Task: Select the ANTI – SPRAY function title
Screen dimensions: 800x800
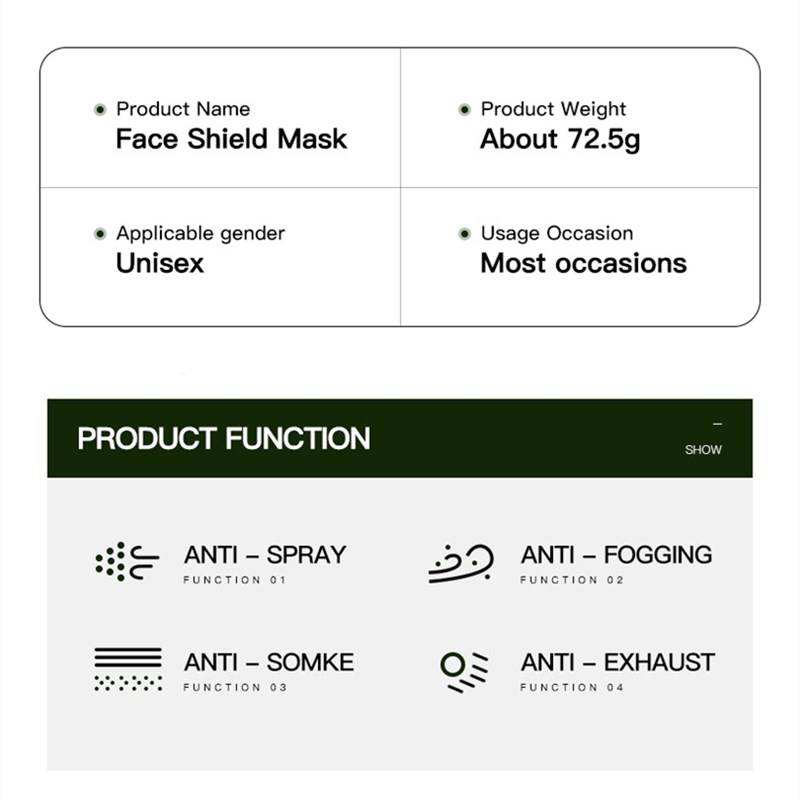Action: pos(265,555)
